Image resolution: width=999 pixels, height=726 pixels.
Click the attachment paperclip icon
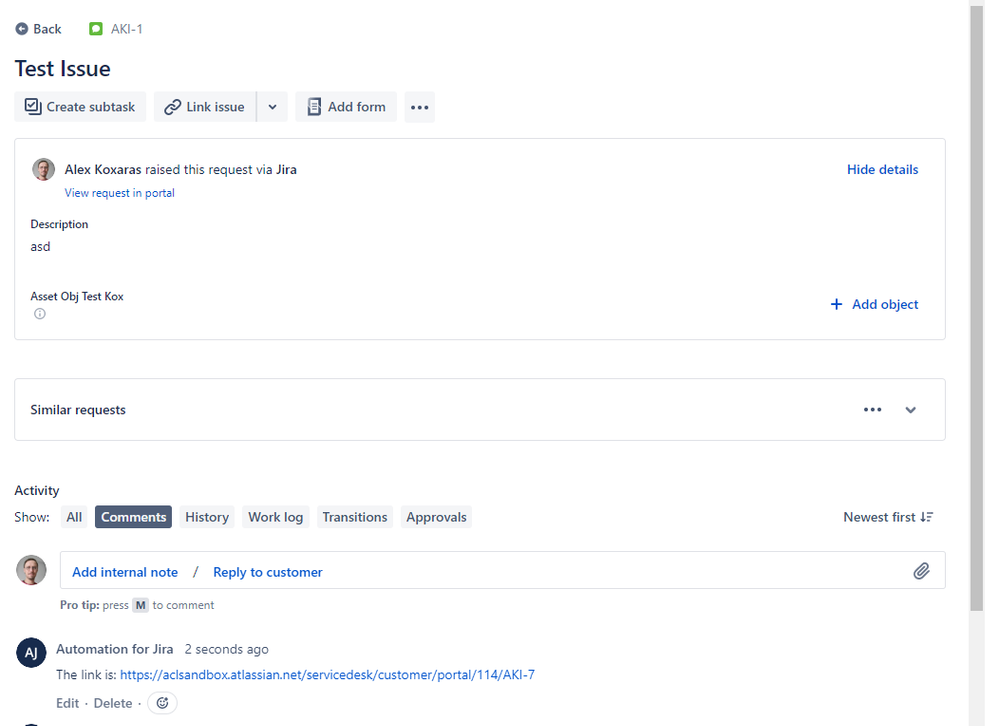tap(921, 571)
